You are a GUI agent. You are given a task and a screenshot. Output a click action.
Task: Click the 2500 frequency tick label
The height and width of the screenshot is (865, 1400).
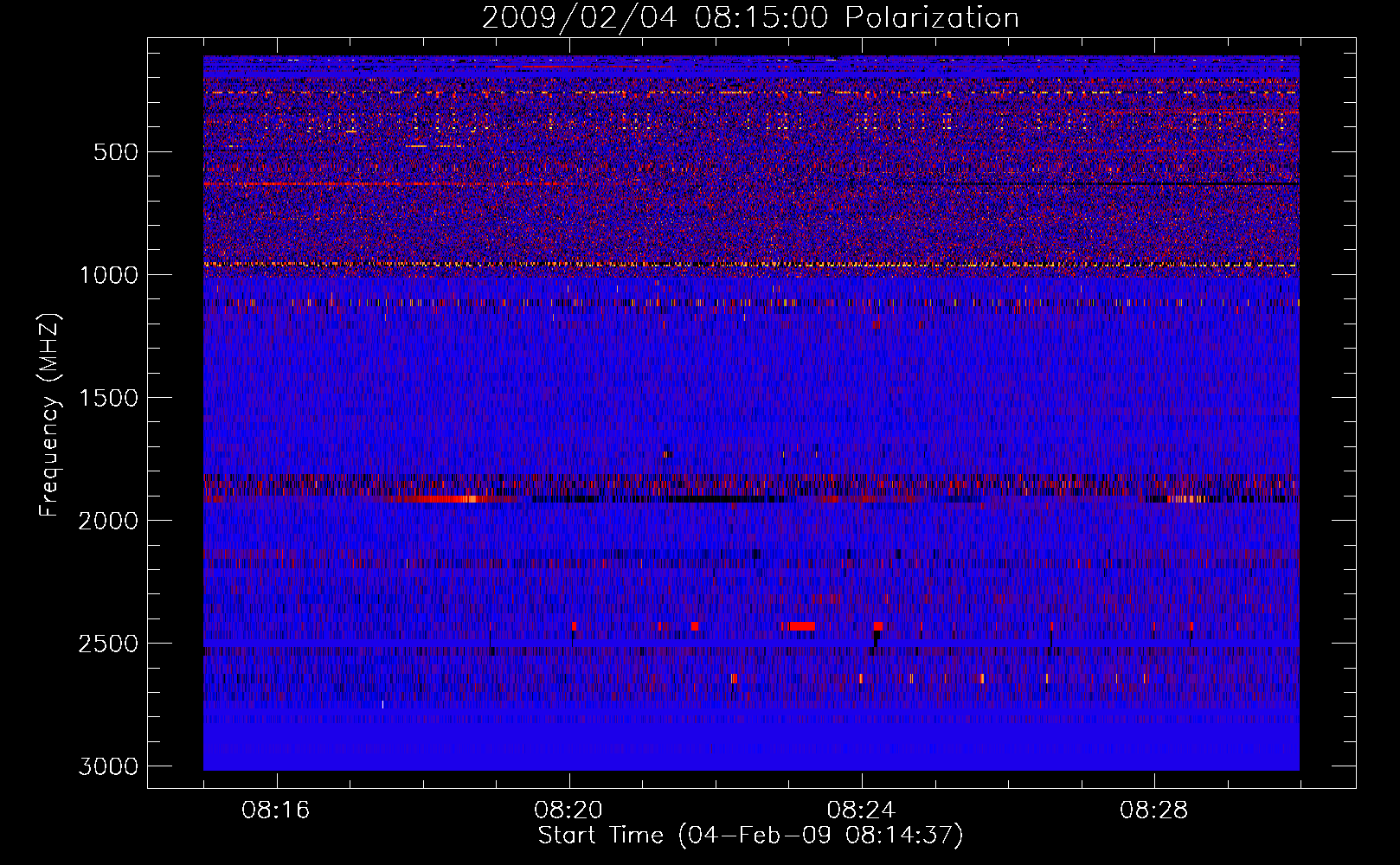click(x=109, y=644)
